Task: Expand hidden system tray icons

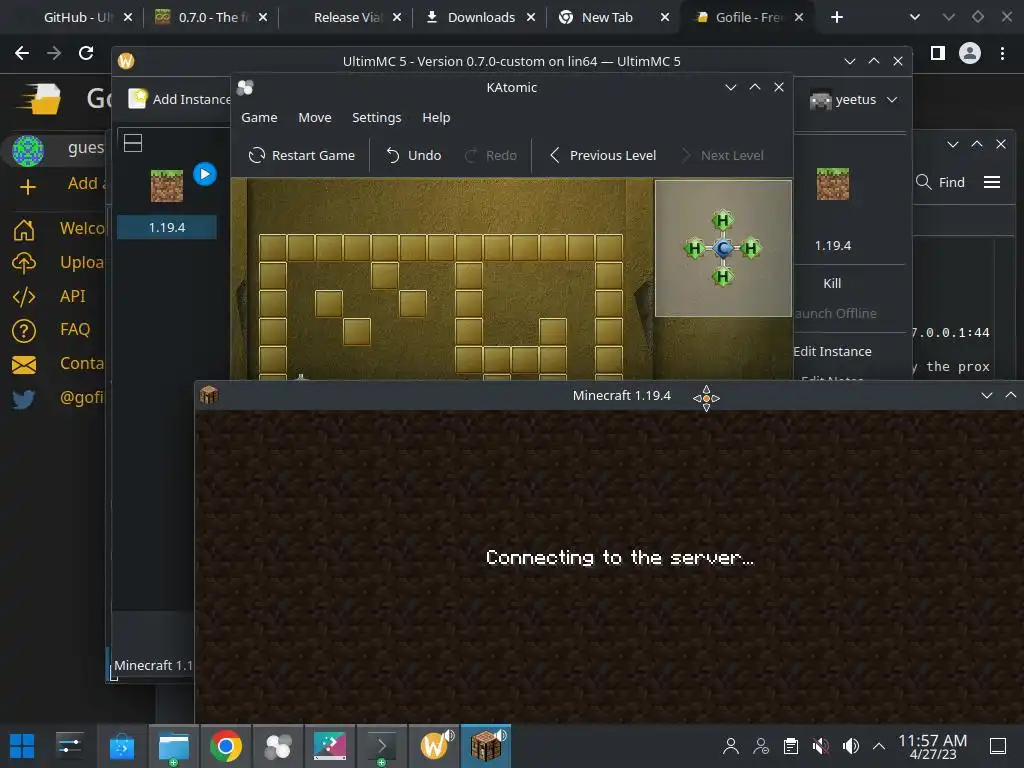Action: pos(879,746)
